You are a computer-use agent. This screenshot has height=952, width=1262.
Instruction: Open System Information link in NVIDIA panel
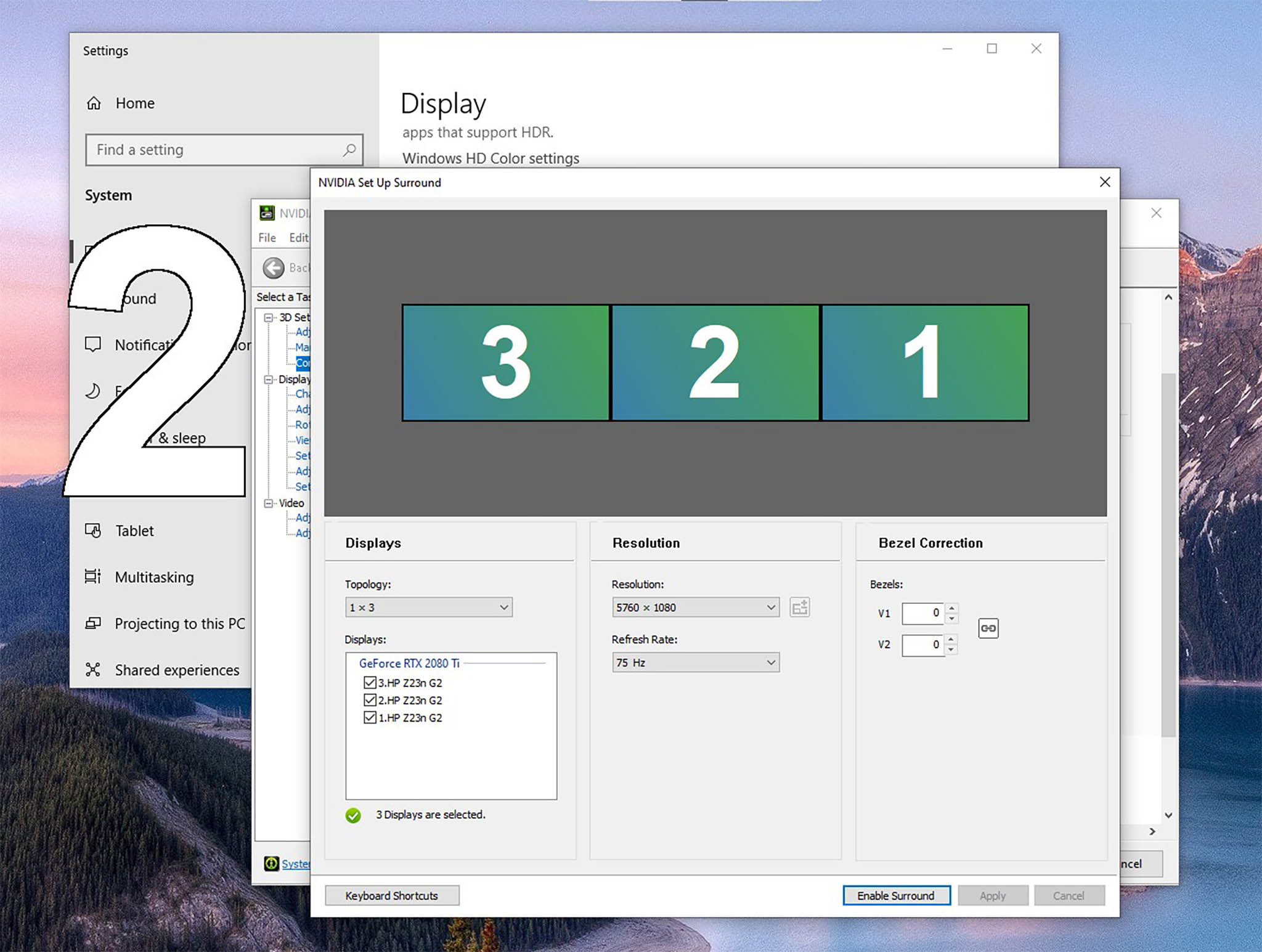click(x=296, y=864)
